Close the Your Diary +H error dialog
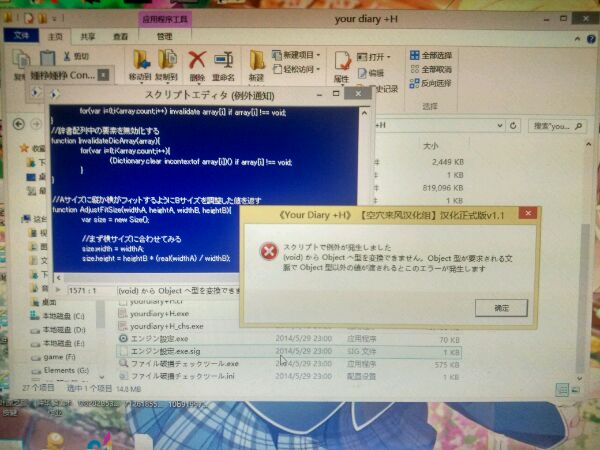This screenshot has height=450, width=600. pos(528,213)
